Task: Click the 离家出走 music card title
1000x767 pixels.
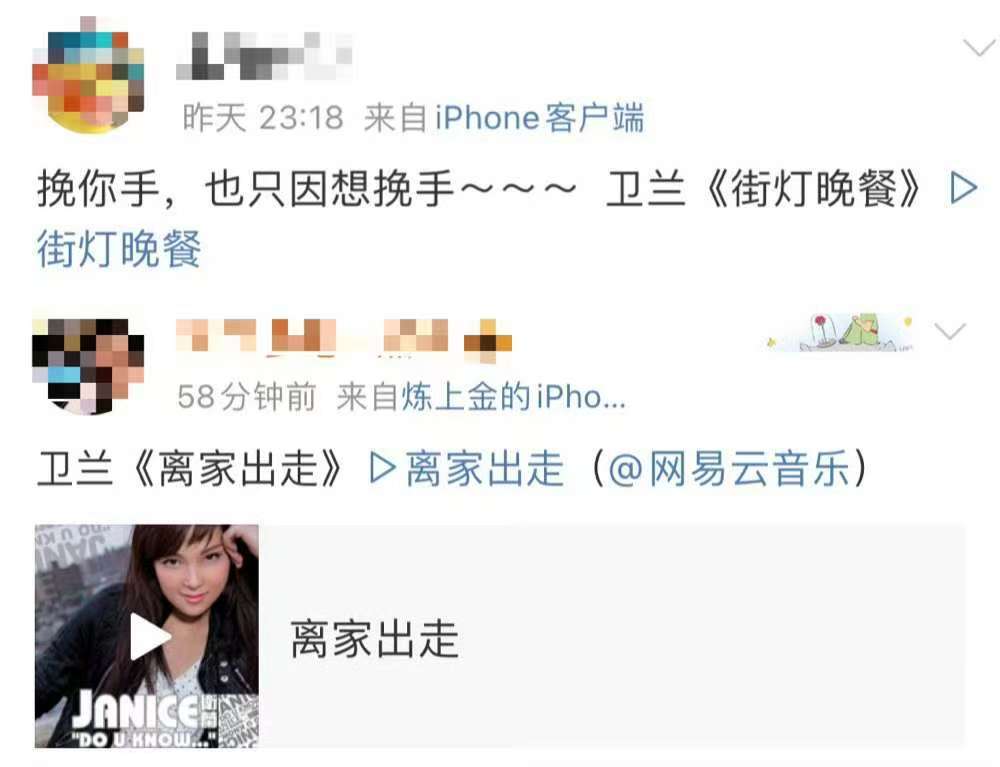Action: tap(374, 638)
